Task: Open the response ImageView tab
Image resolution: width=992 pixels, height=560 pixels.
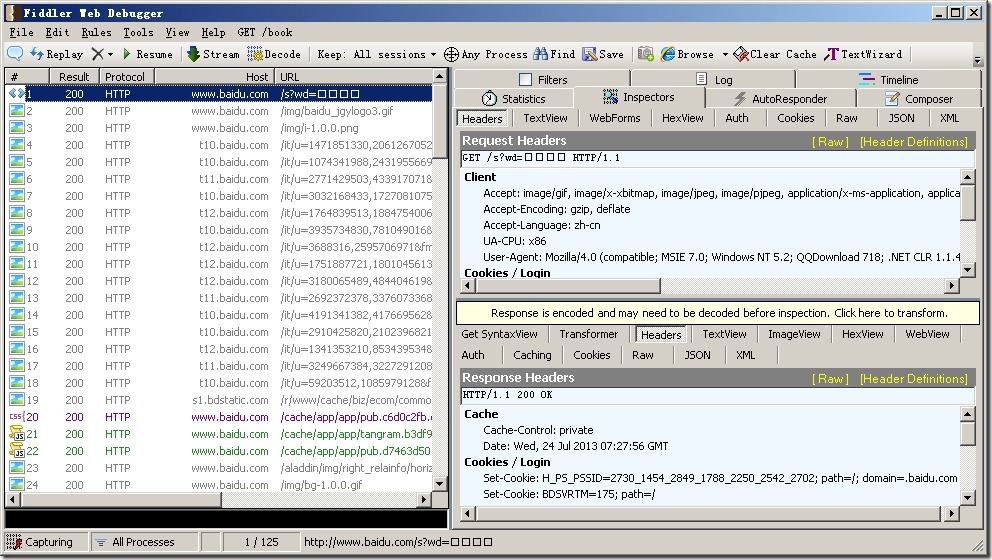Action: click(x=794, y=334)
